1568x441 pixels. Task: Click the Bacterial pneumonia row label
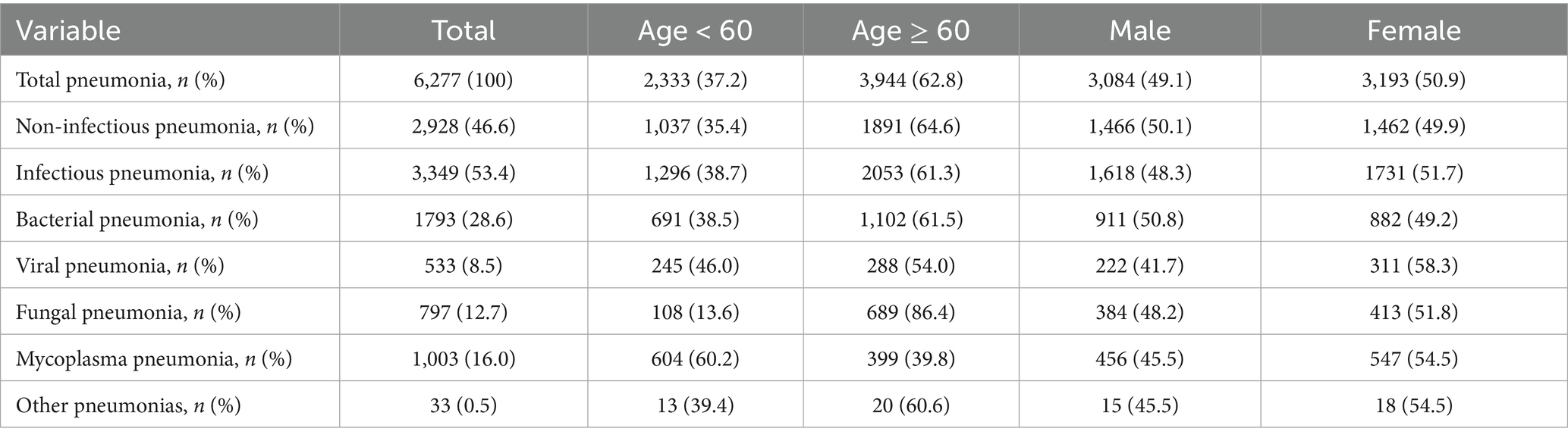137,219
